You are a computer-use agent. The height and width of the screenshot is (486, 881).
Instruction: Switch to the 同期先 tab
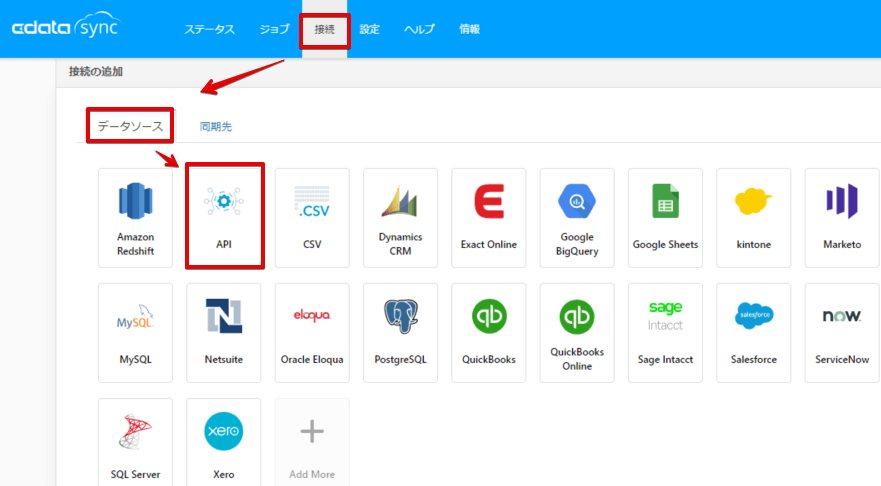(x=216, y=126)
